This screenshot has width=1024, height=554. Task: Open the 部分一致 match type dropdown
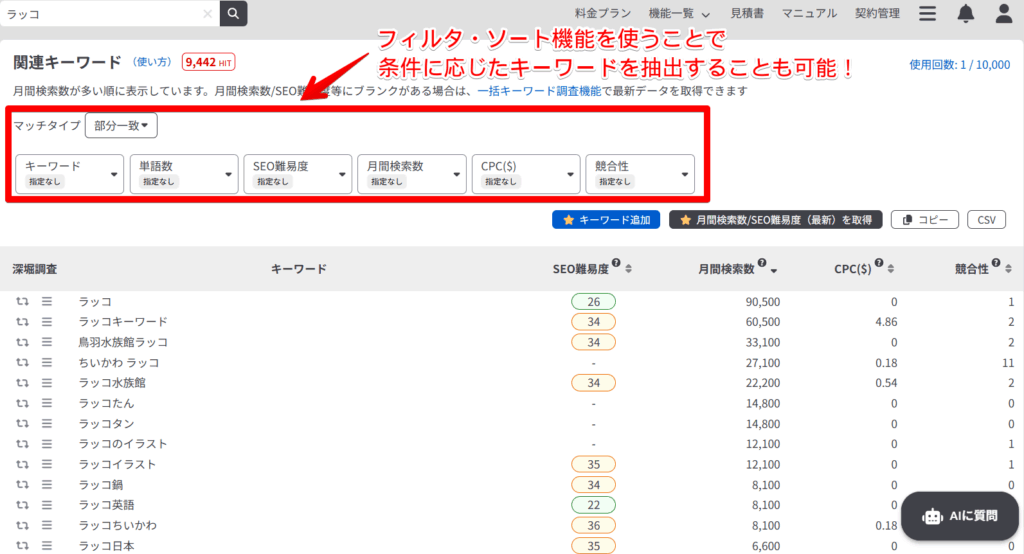pos(121,126)
